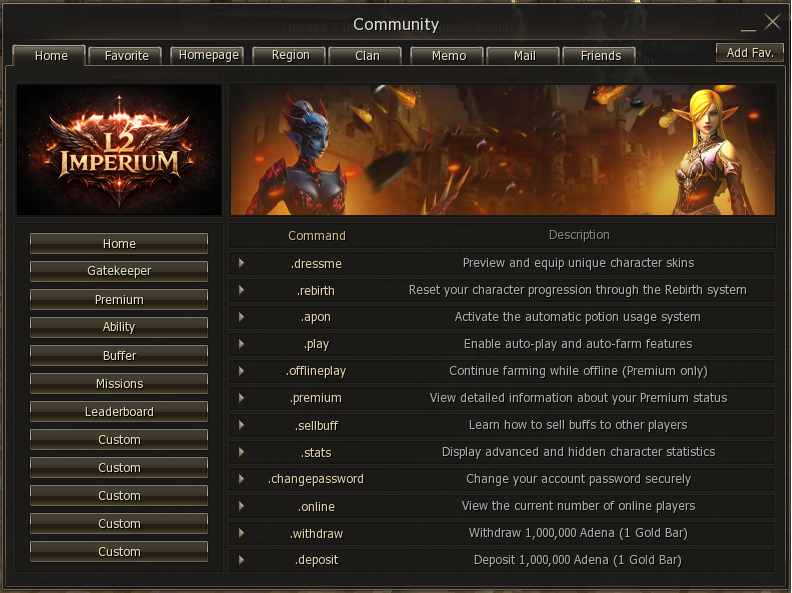792x593 pixels.
Task: Click the .rebirth command text
Action: (x=316, y=290)
